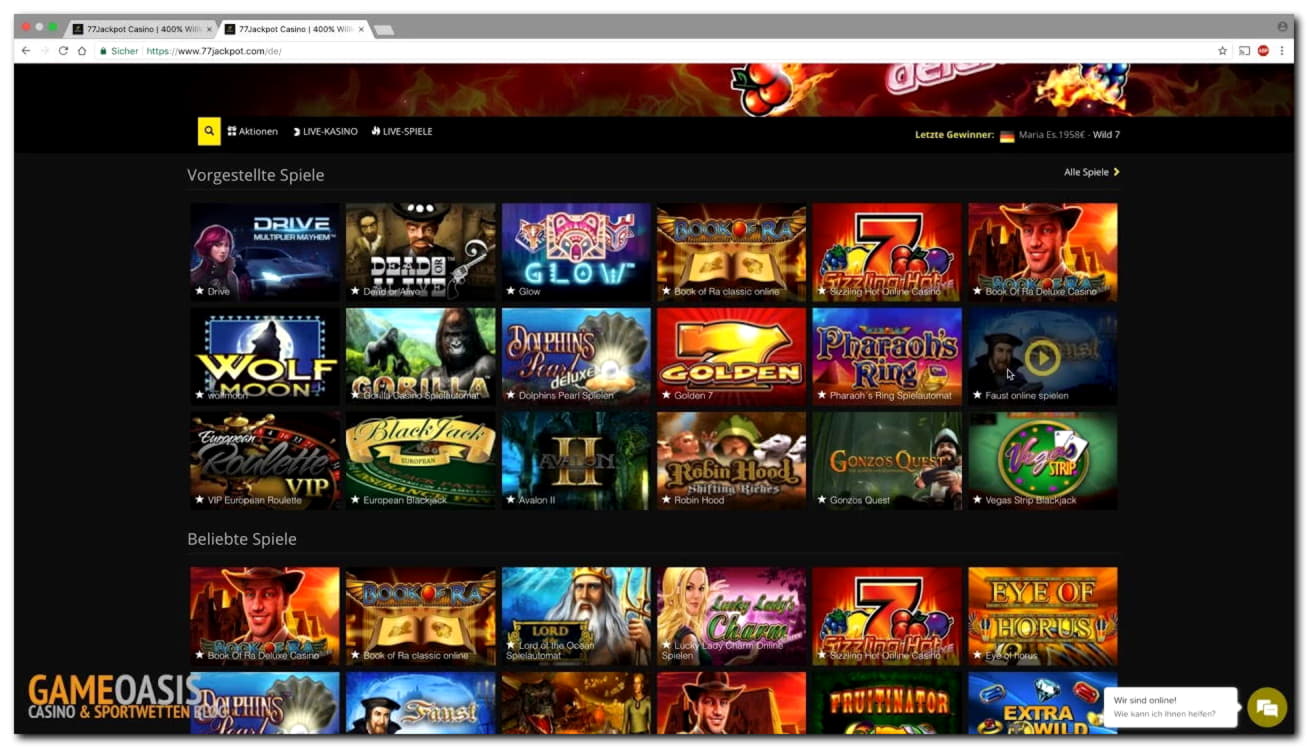Open the Wolf Moon game thumbnail
Viewport: 1308px width, 748px height.
coord(265,356)
